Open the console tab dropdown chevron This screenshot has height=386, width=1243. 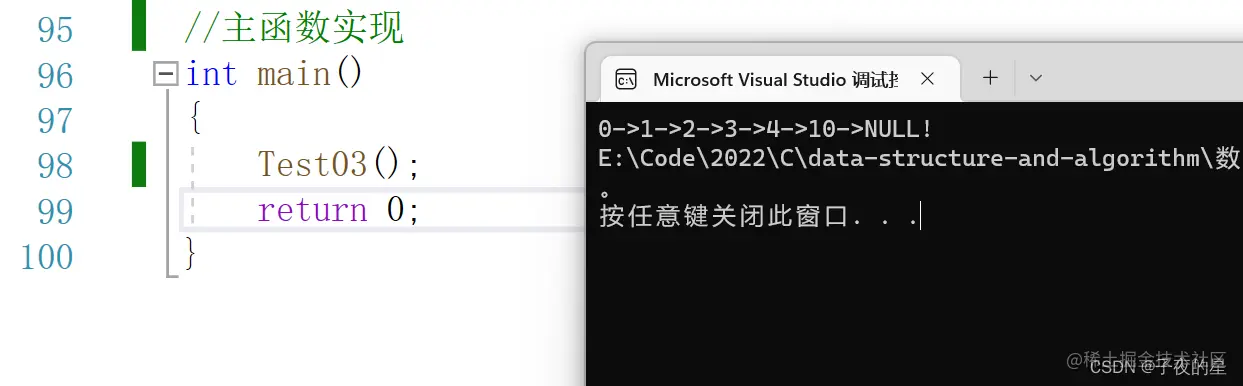click(x=1036, y=78)
